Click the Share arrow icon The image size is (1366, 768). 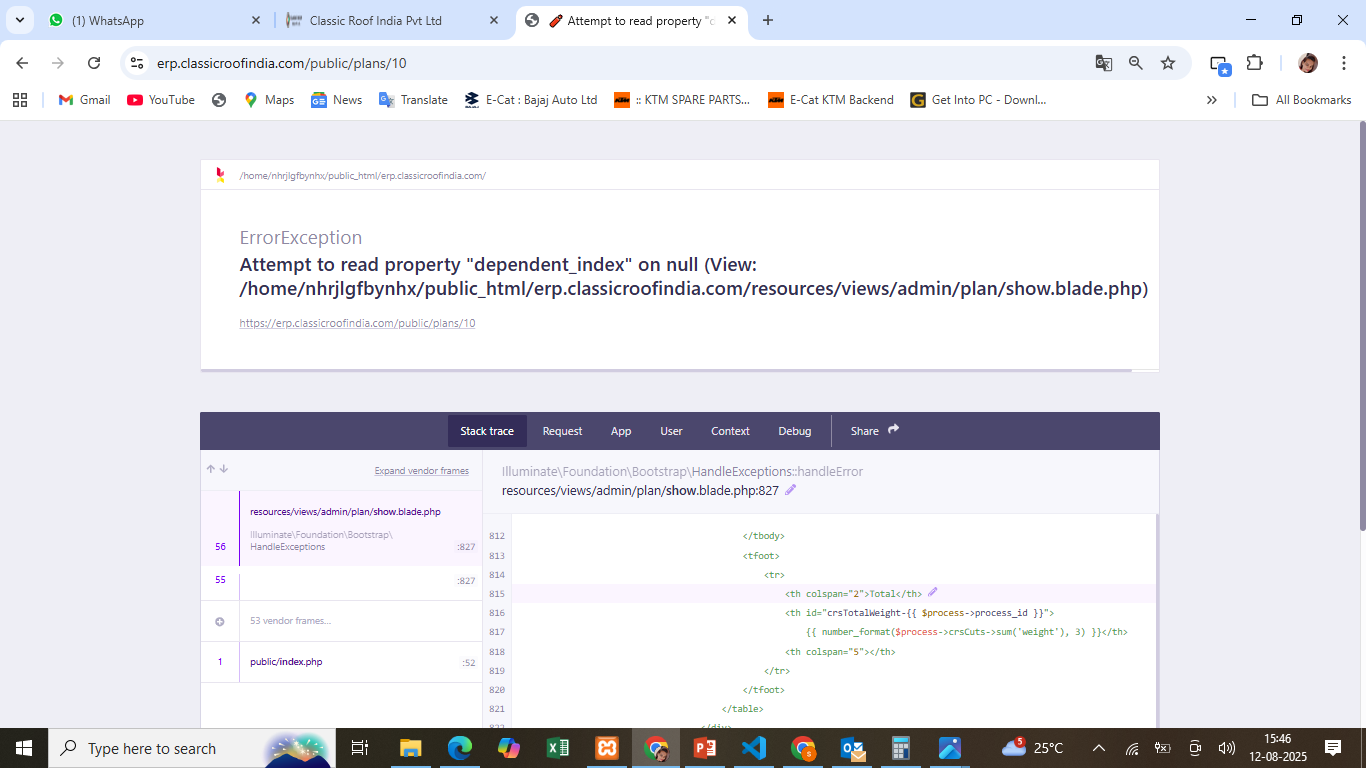point(893,430)
